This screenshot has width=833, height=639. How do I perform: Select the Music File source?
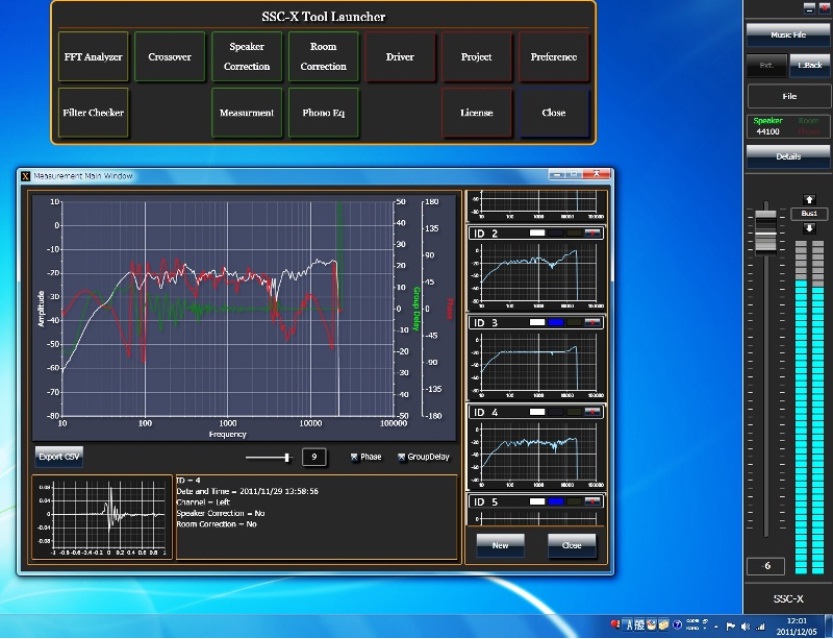pos(788,34)
